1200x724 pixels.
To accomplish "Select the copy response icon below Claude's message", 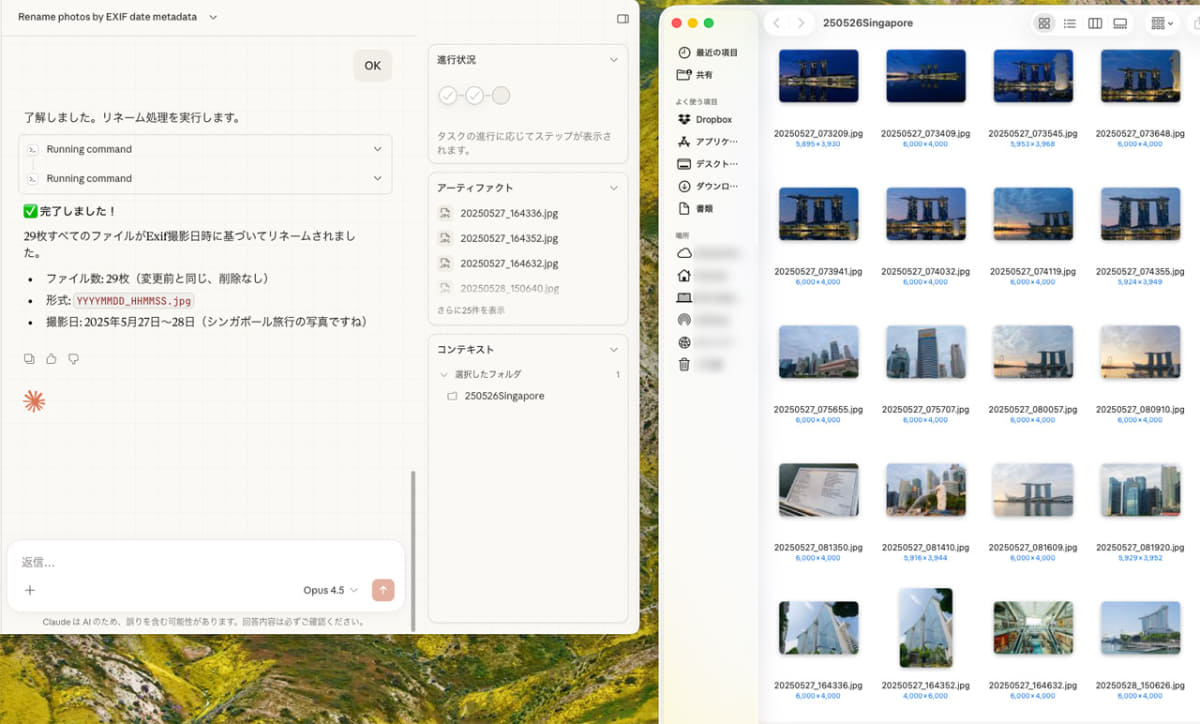I will 30,358.
